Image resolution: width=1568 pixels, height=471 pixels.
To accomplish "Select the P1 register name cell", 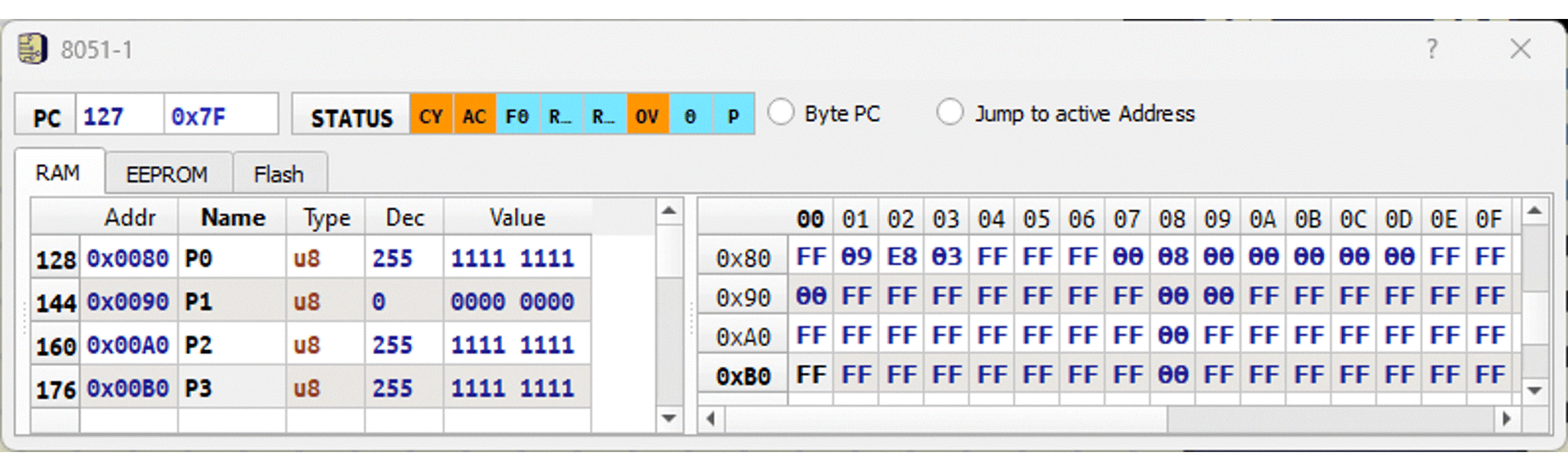I will point(233,301).
